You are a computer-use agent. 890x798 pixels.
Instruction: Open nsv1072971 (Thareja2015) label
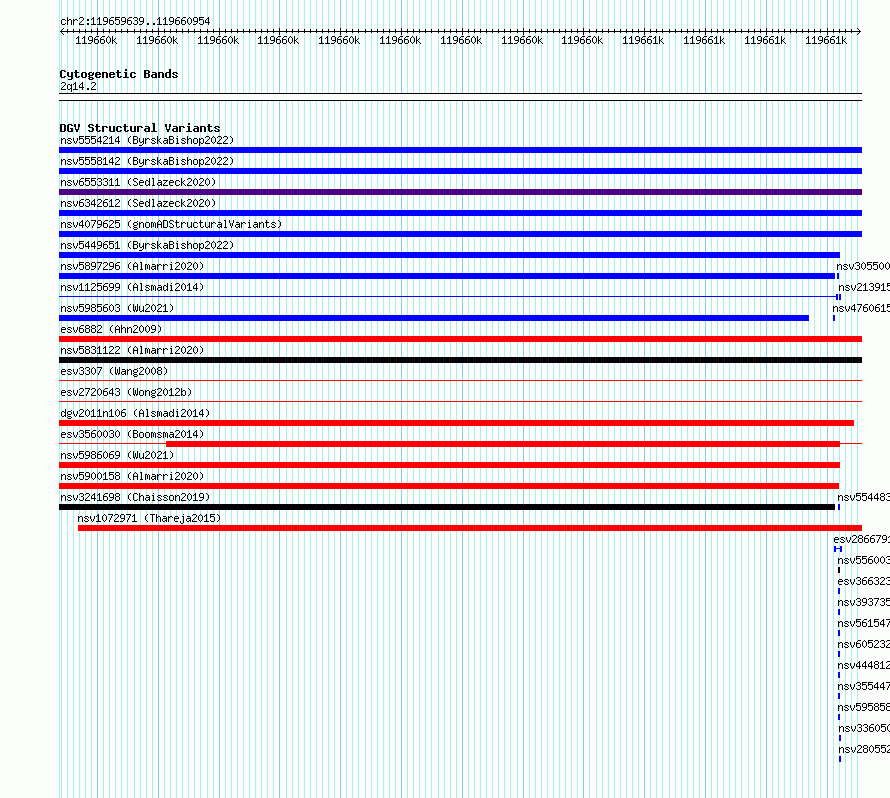tap(149, 518)
